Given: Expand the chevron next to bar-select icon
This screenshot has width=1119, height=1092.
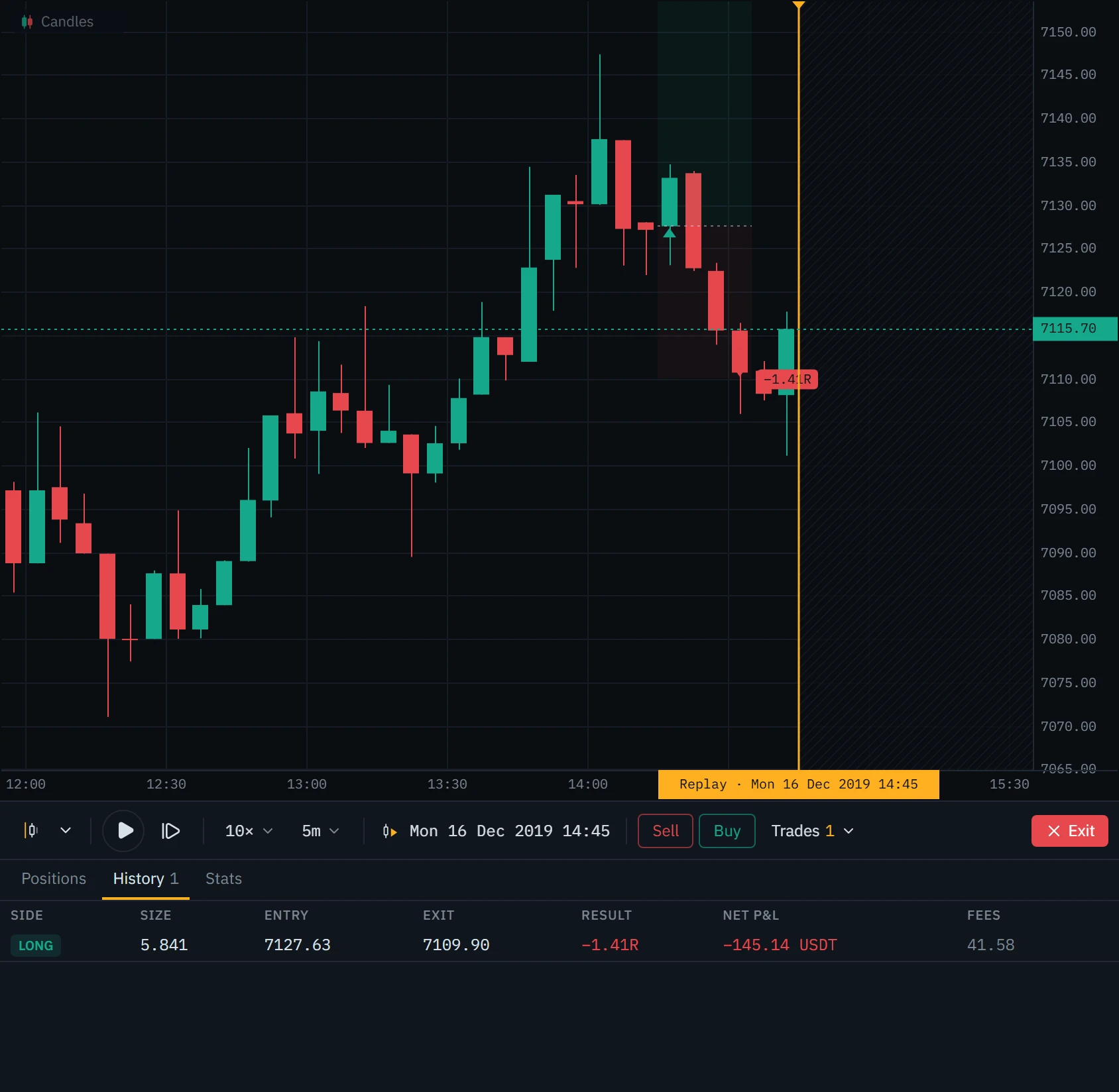Looking at the screenshot, I should tap(66, 830).
